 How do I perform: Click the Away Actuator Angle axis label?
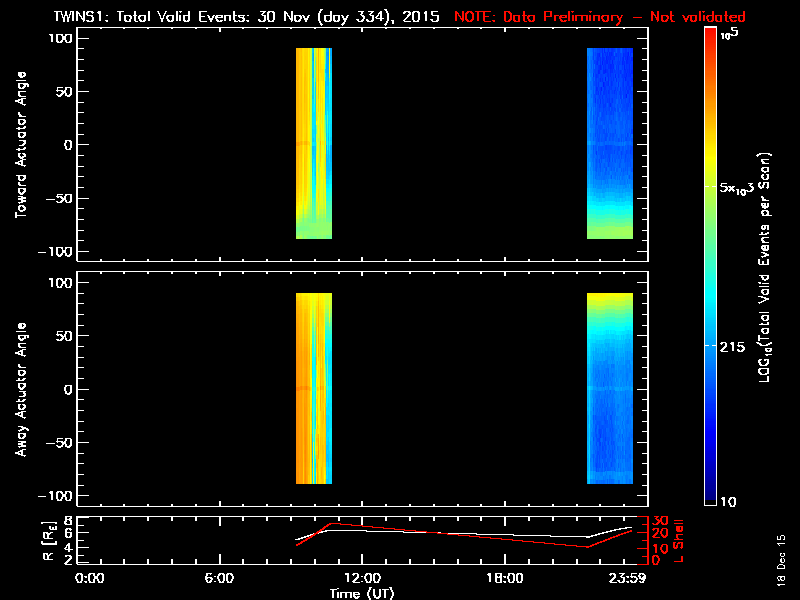[x=18, y=390]
